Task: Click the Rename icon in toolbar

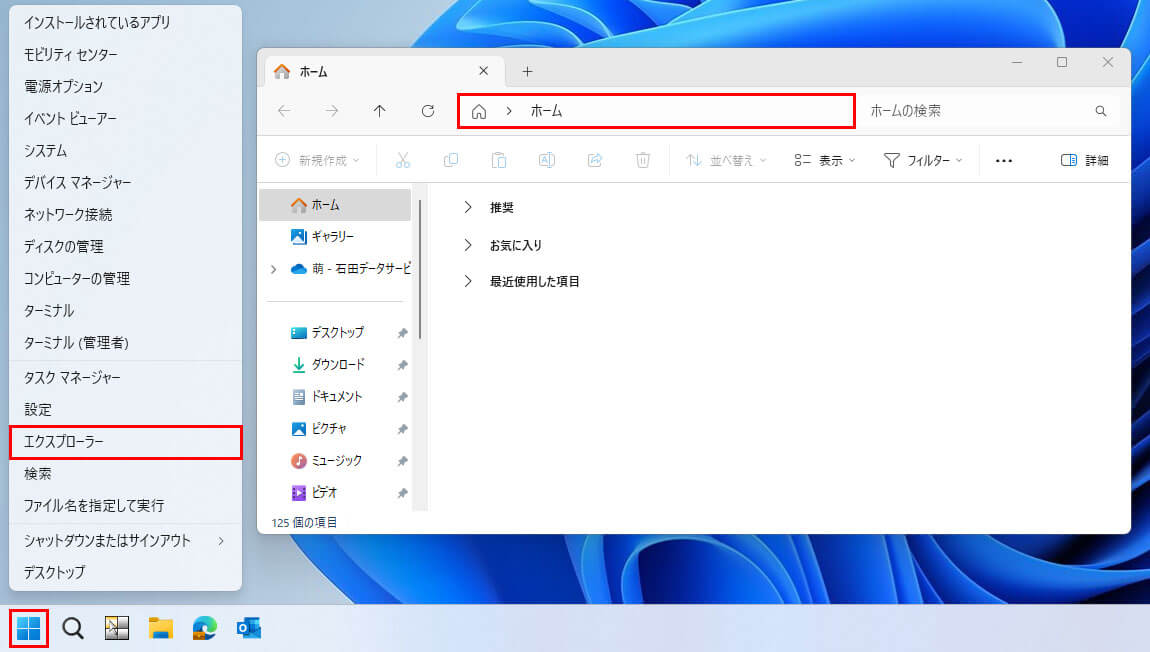Action: click(x=547, y=160)
